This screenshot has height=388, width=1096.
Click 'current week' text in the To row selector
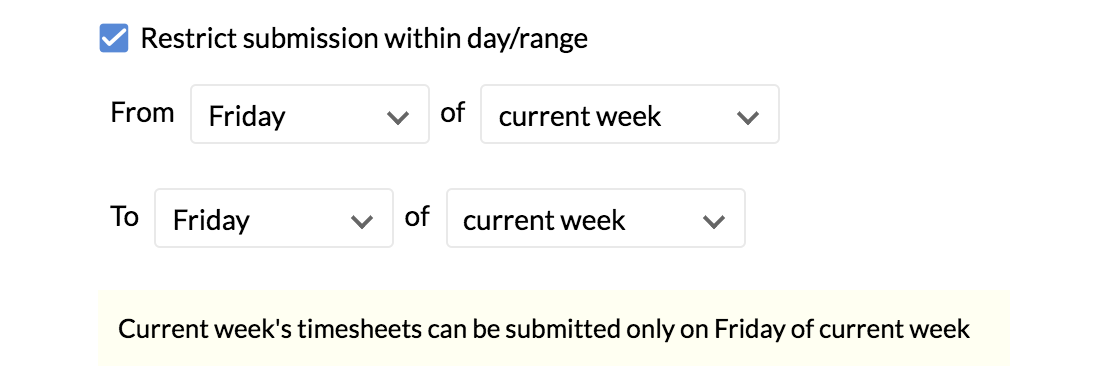pos(544,220)
